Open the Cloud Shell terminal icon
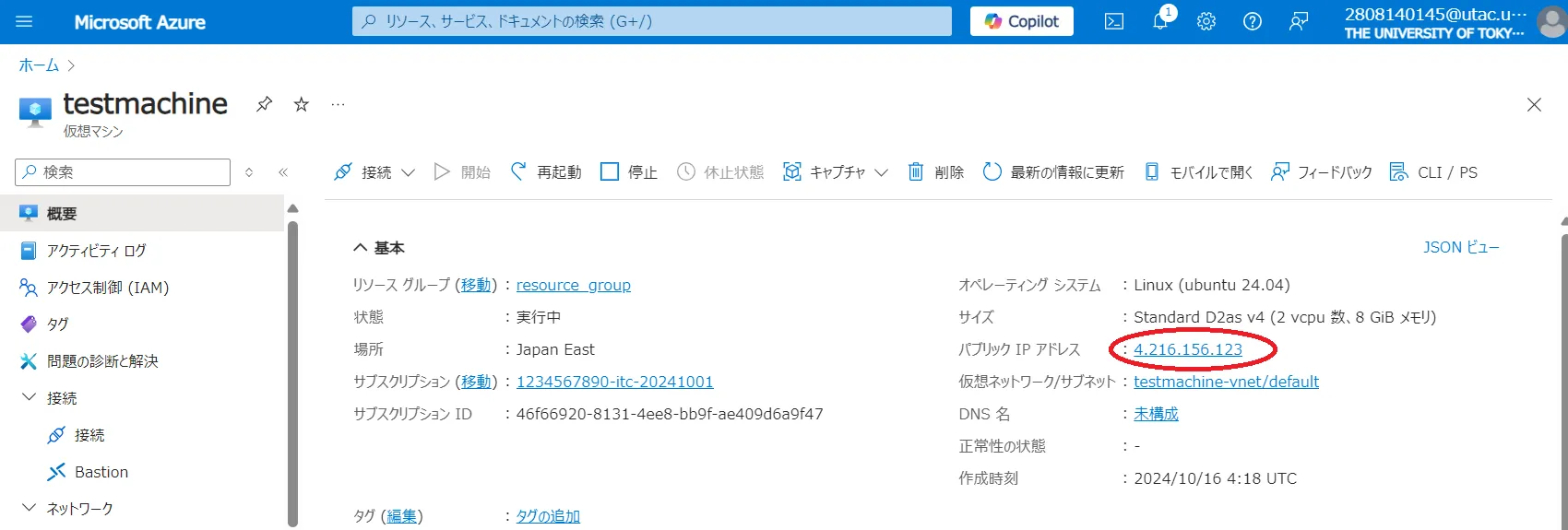The height and width of the screenshot is (530, 1568). pyautogui.click(x=1114, y=21)
